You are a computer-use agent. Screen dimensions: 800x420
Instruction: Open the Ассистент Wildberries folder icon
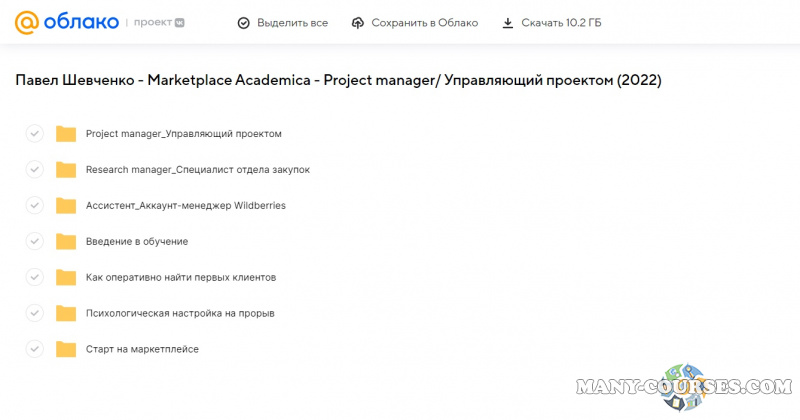[66, 206]
